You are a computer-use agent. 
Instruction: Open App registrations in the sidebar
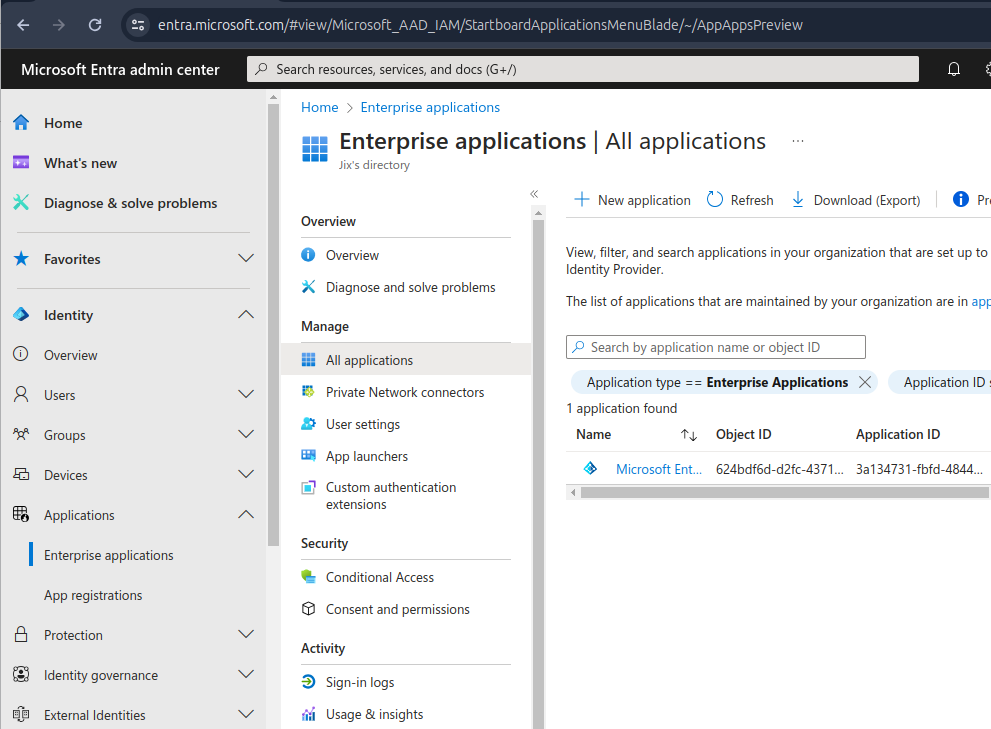93,595
